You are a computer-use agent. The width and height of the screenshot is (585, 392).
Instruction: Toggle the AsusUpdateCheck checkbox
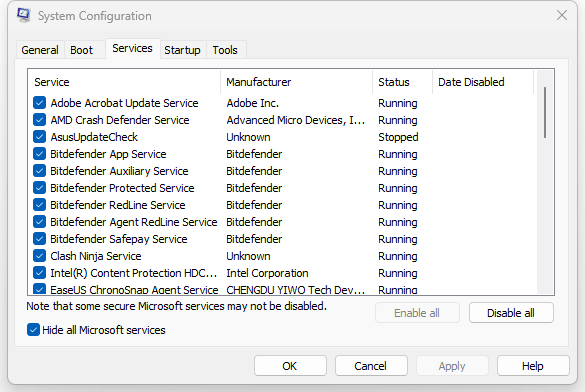[40, 137]
